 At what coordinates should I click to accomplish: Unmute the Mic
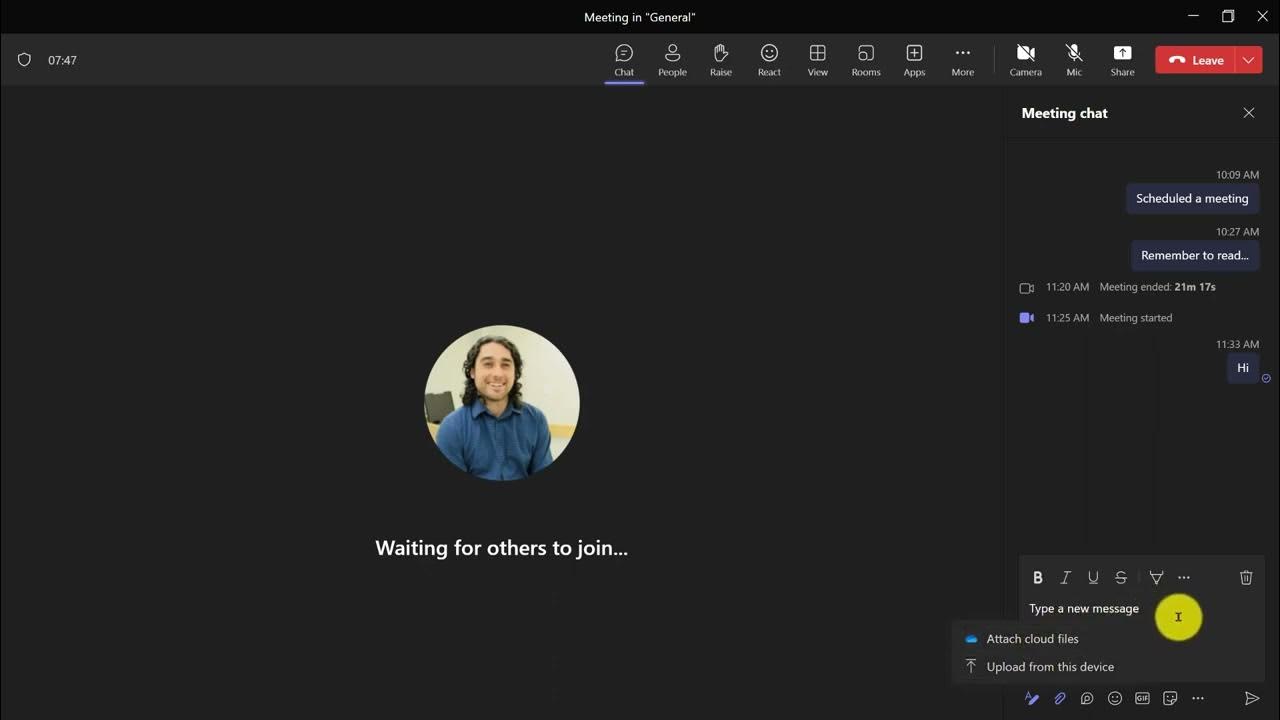(x=1074, y=60)
